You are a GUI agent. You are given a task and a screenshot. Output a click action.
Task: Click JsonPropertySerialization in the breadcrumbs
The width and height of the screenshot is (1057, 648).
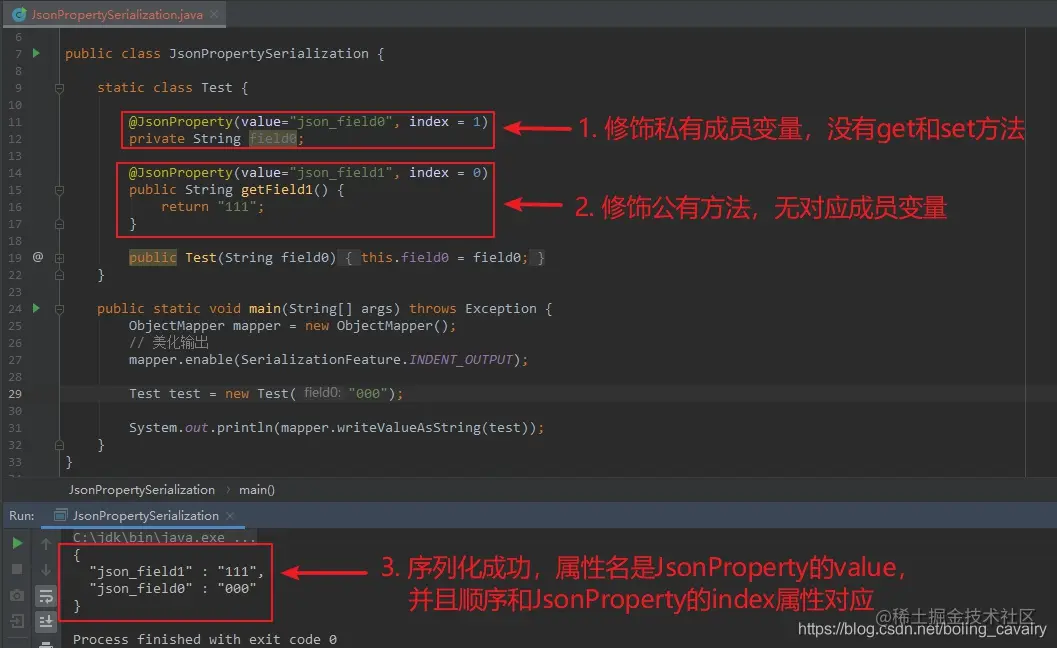point(141,490)
